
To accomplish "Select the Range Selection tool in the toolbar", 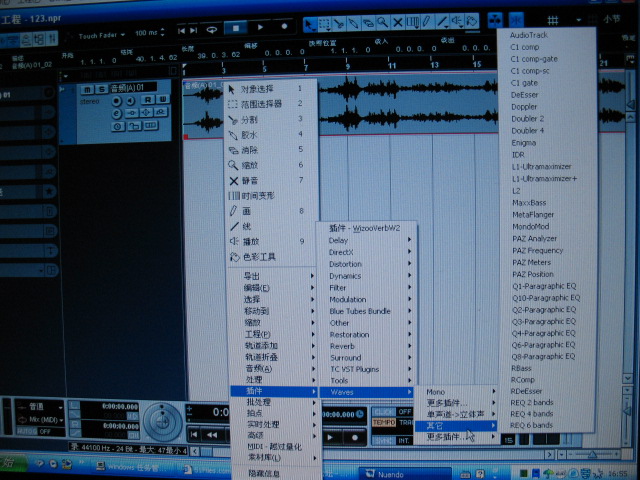I will [324, 24].
